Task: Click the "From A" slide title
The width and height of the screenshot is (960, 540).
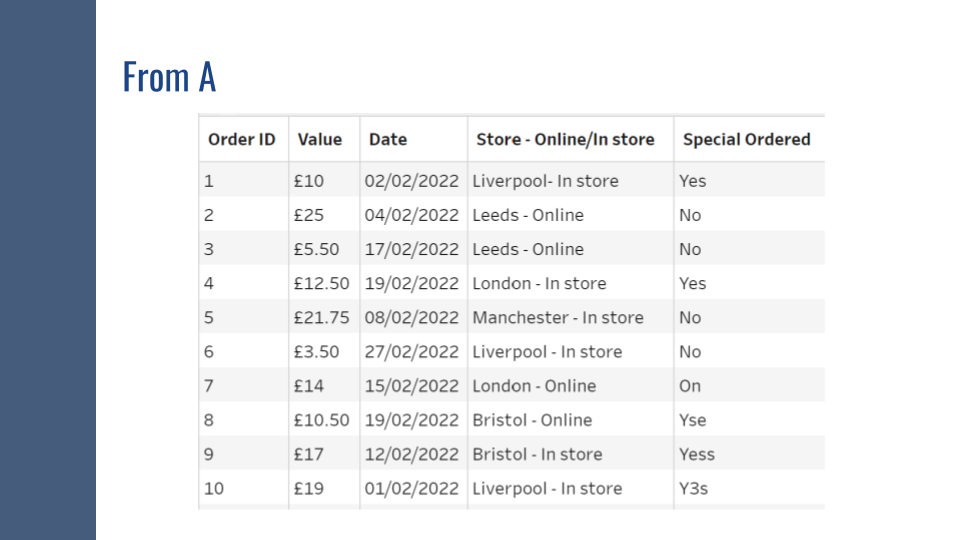Action: (169, 76)
